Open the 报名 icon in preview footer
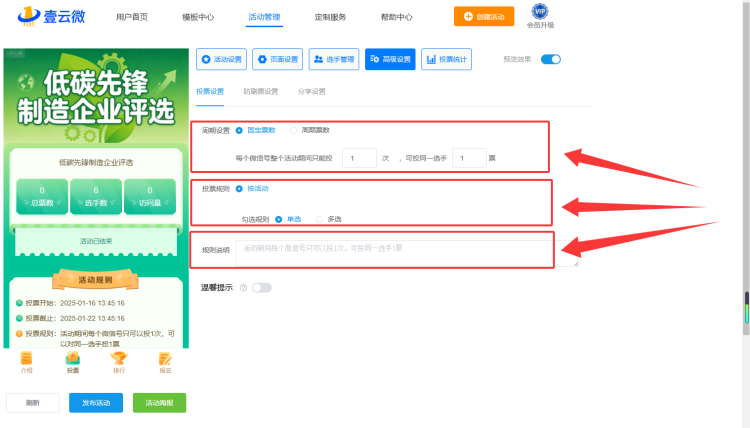Viewport: 750px width, 428px height. [165, 362]
